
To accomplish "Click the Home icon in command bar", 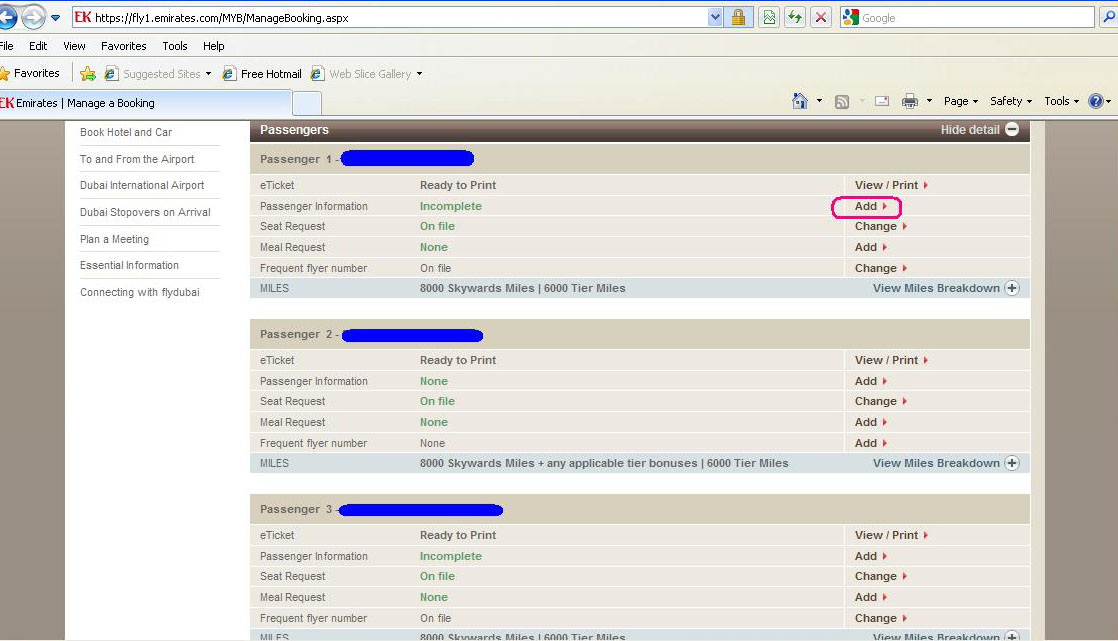I will click(x=799, y=101).
